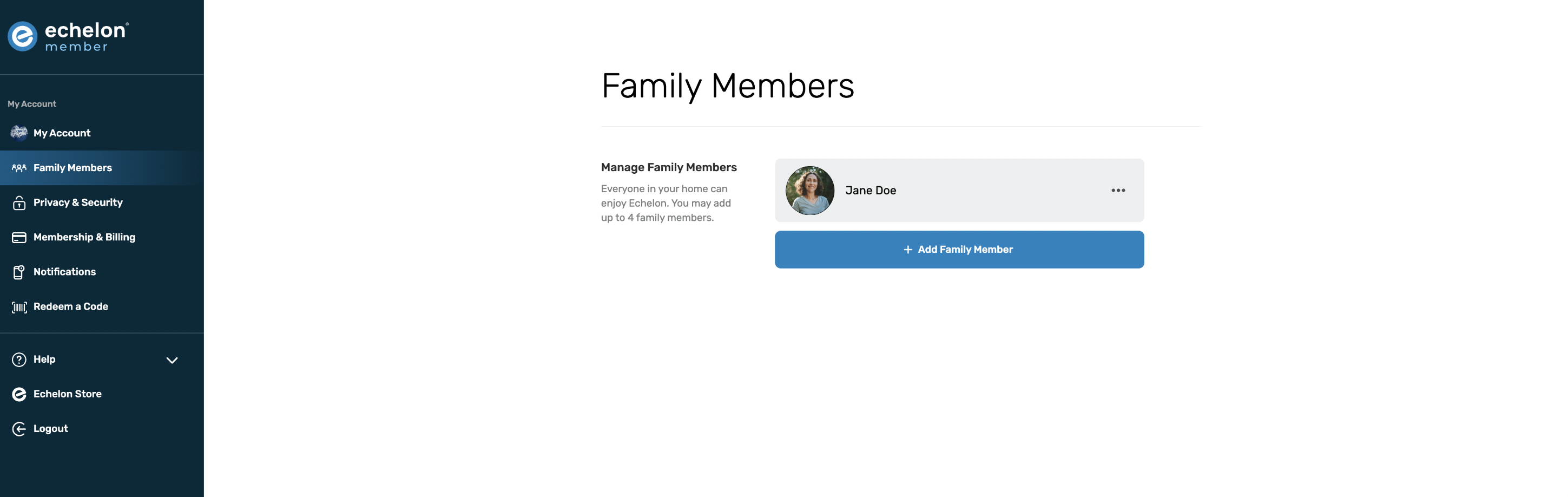Click the Redeem a Code barcode icon
Screen dimensions: 1568x497
[x=19, y=307]
